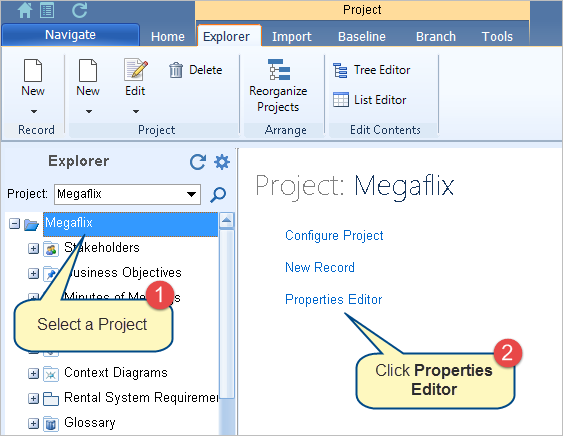Open Reorganize Projects

click(278, 86)
